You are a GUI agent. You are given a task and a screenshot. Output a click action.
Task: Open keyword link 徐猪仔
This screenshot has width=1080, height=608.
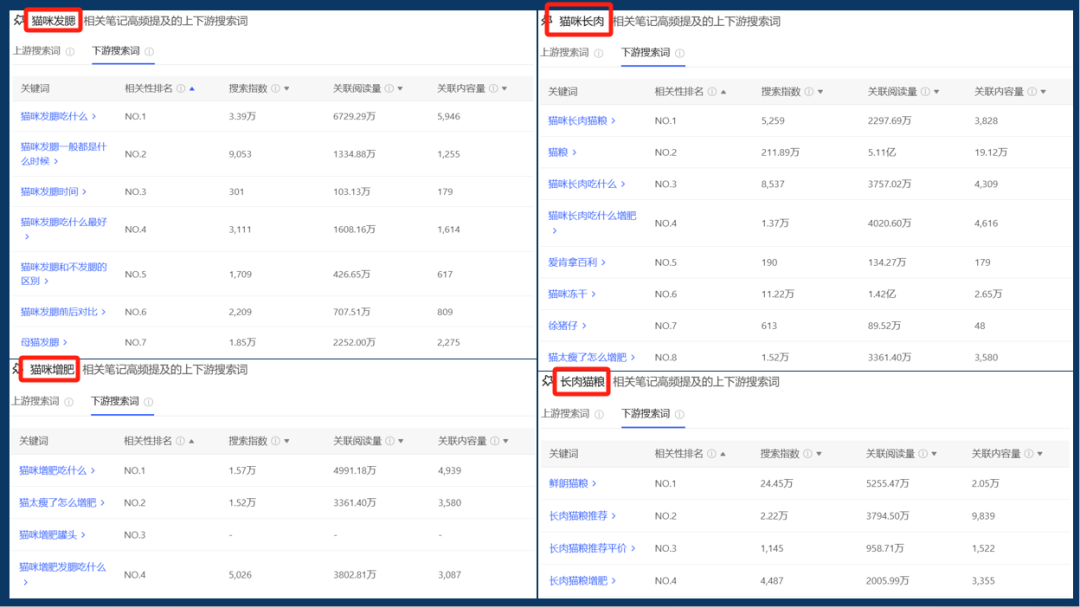click(x=568, y=326)
